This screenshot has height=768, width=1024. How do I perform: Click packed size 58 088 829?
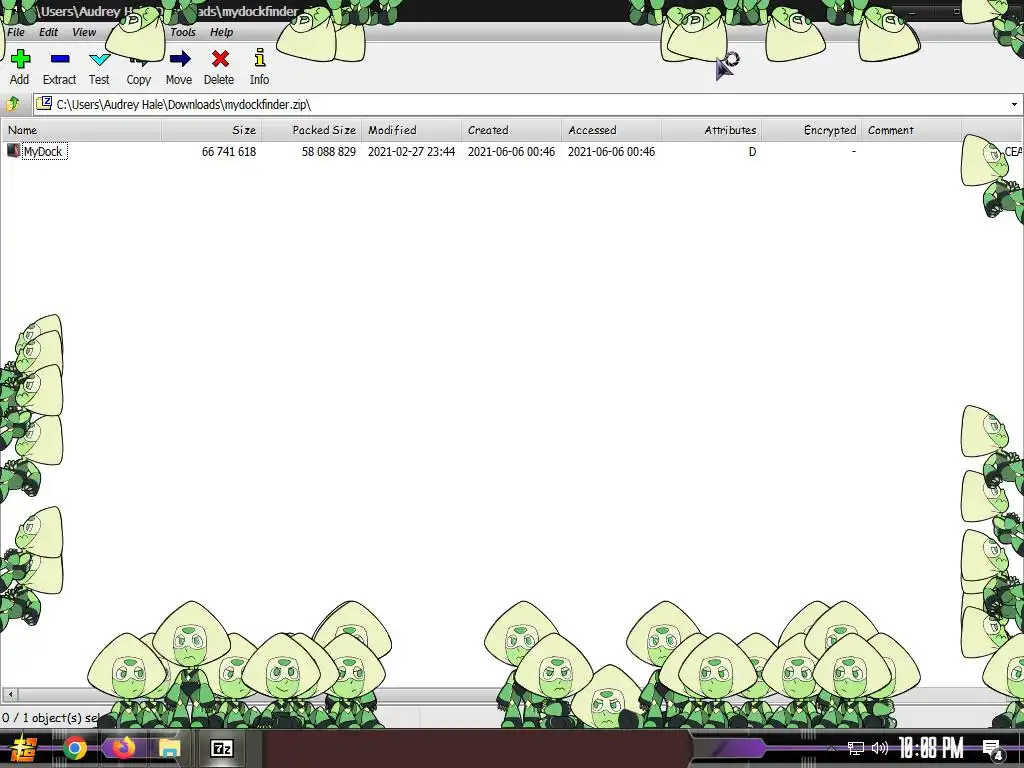coord(328,152)
